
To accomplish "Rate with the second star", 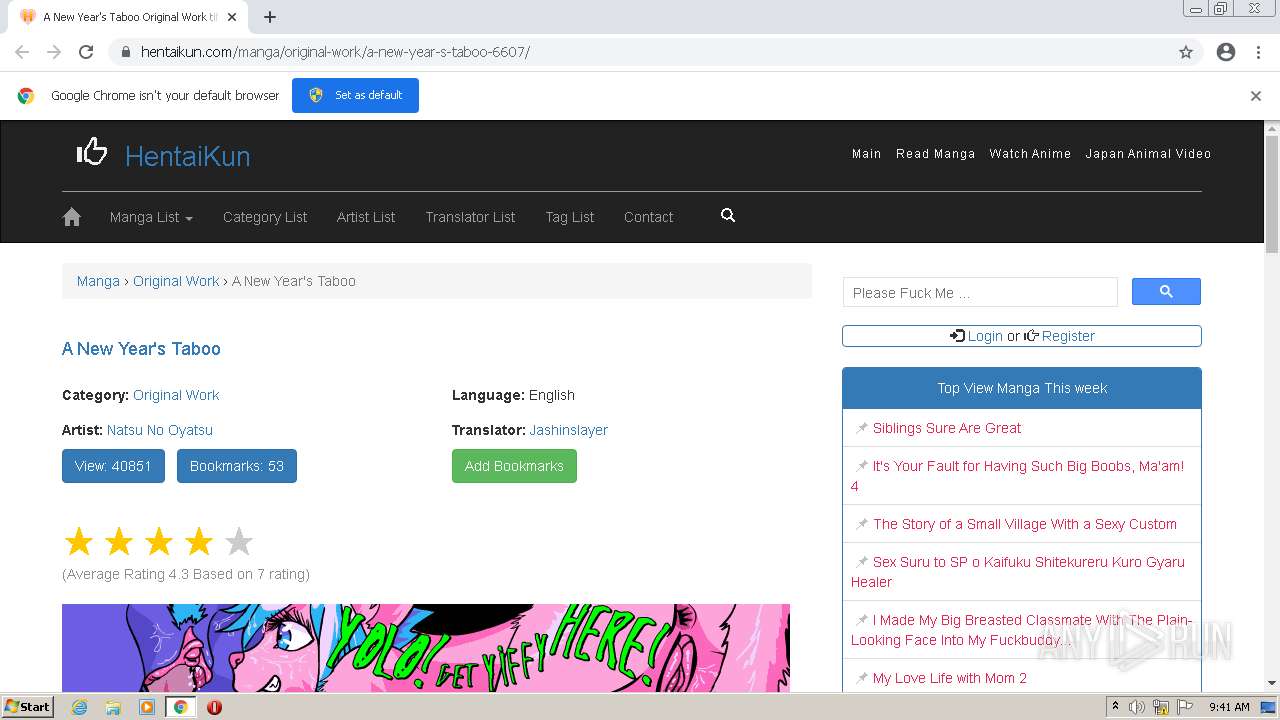I will click(119, 542).
